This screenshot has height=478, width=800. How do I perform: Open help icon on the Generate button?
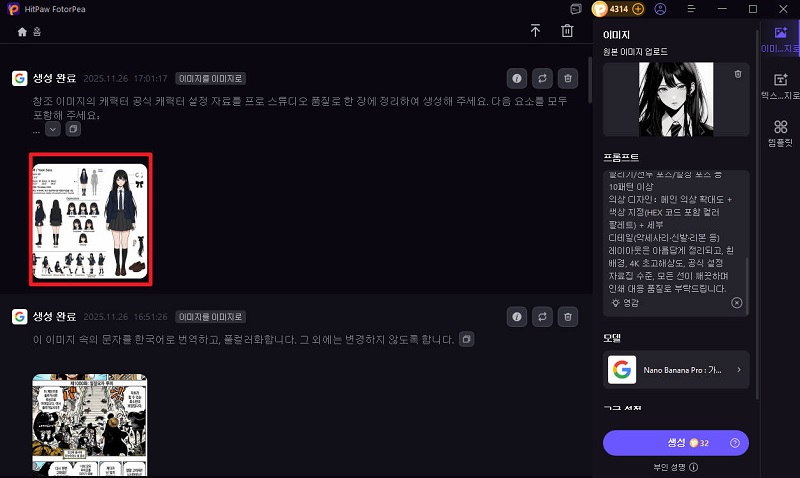click(x=735, y=443)
